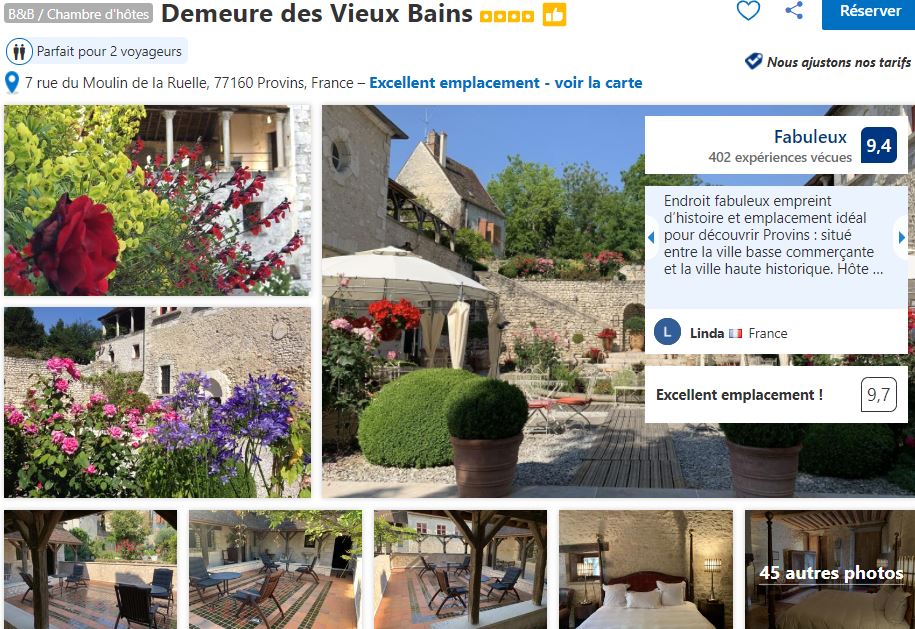The image size is (915, 629).
Task: Show the previous review with left arrow
Action: 651,237
